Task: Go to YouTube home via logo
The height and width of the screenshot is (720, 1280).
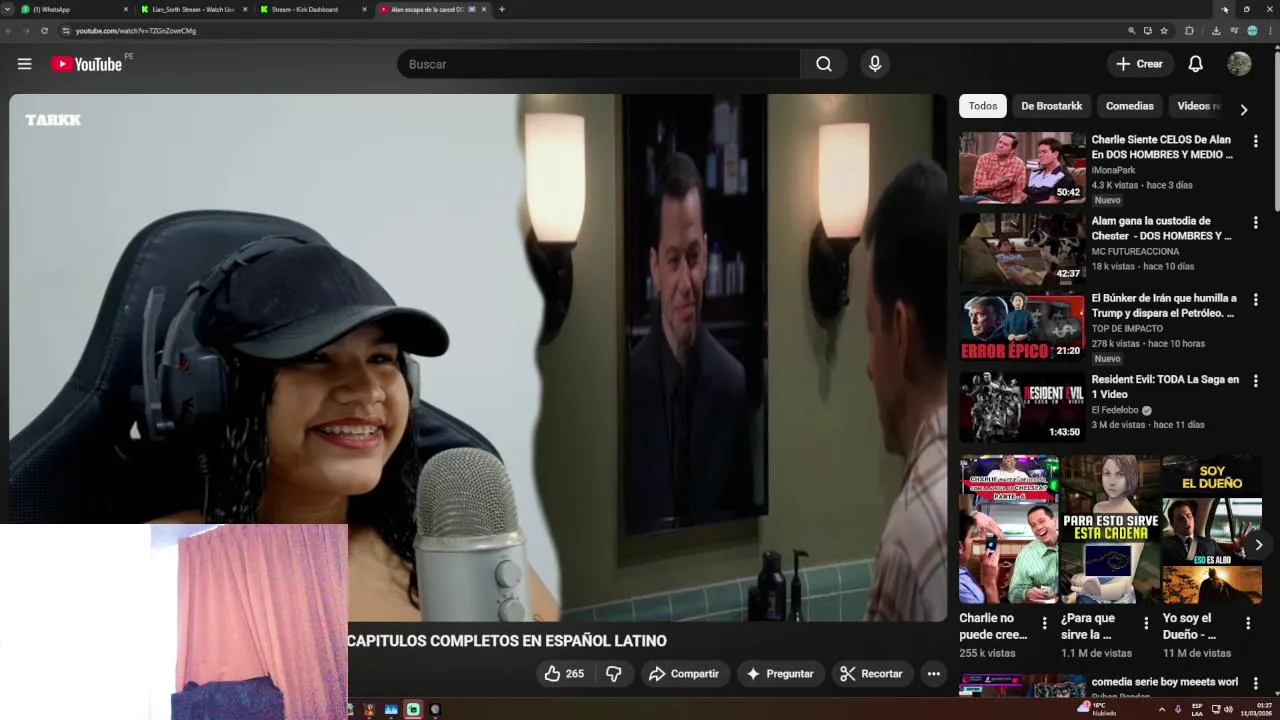Action: pyautogui.click(x=86, y=64)
